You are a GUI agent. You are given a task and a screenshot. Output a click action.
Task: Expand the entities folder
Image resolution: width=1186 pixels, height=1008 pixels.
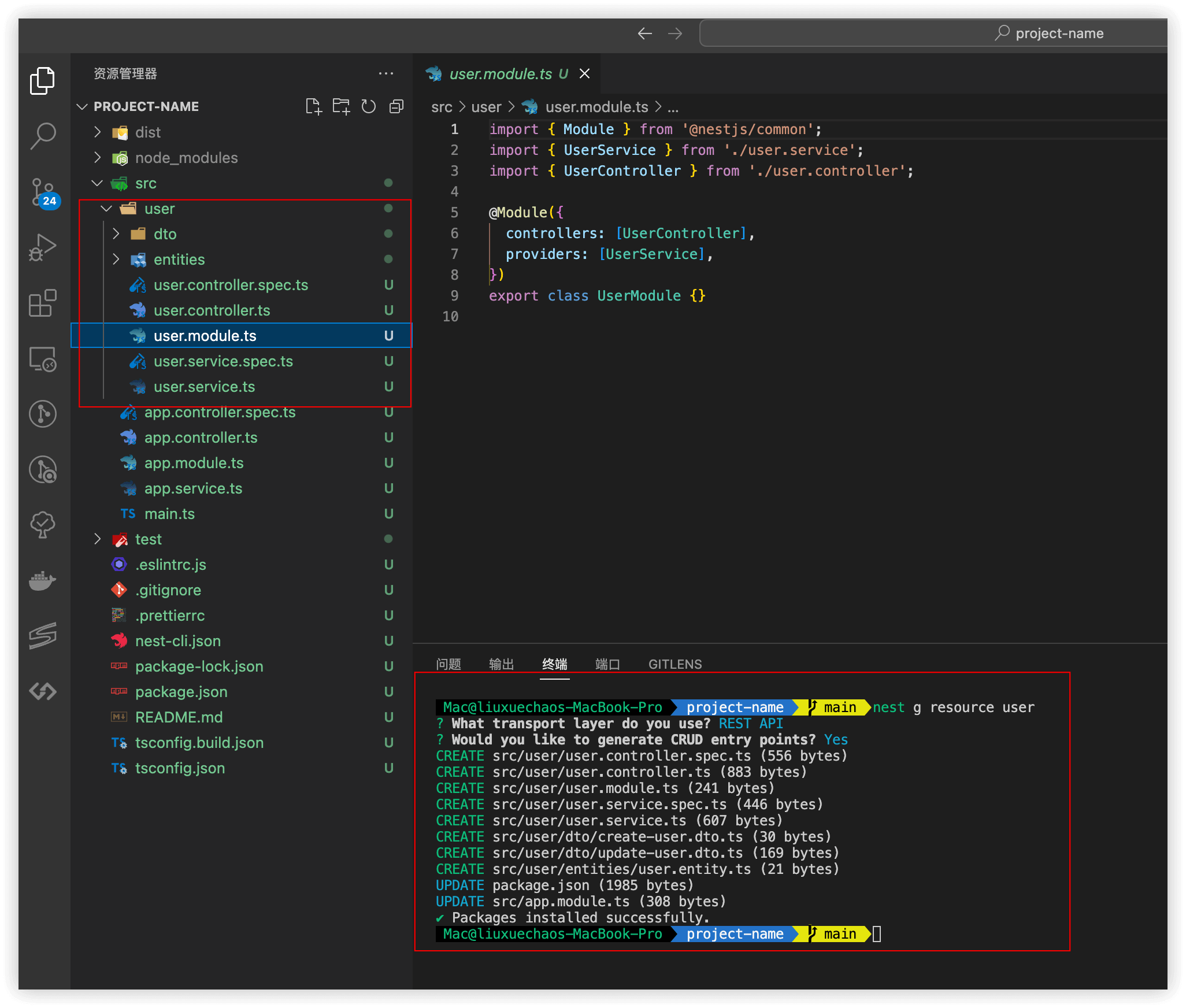pos(116,260)
